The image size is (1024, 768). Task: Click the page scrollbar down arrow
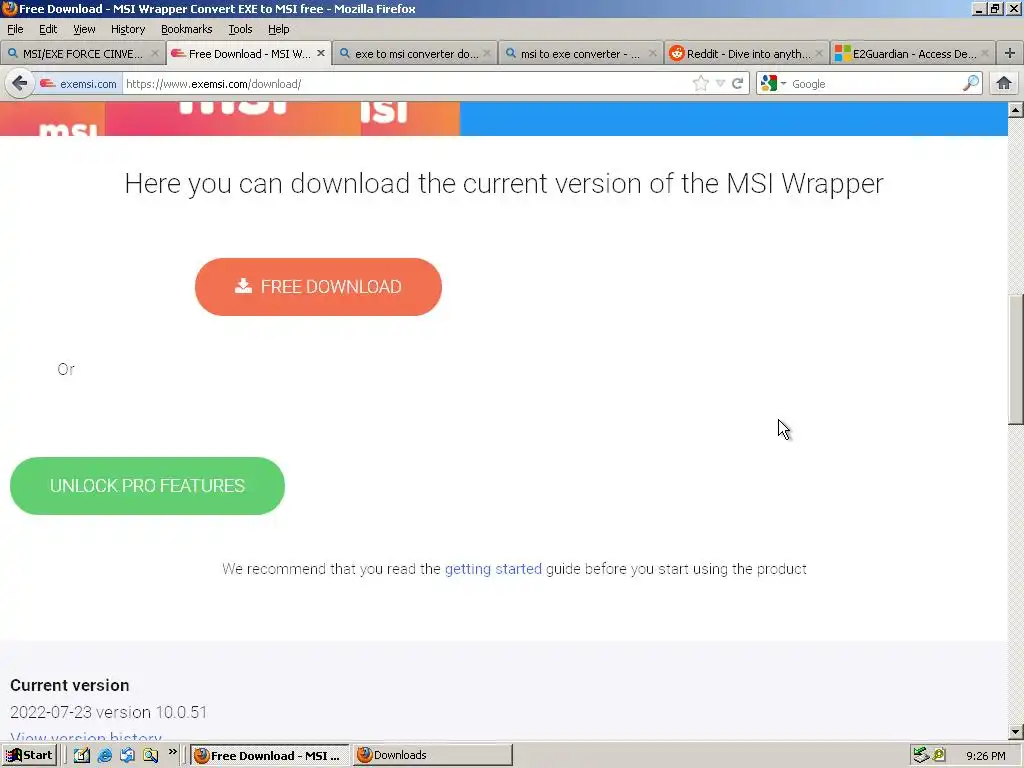(1016, 732)
